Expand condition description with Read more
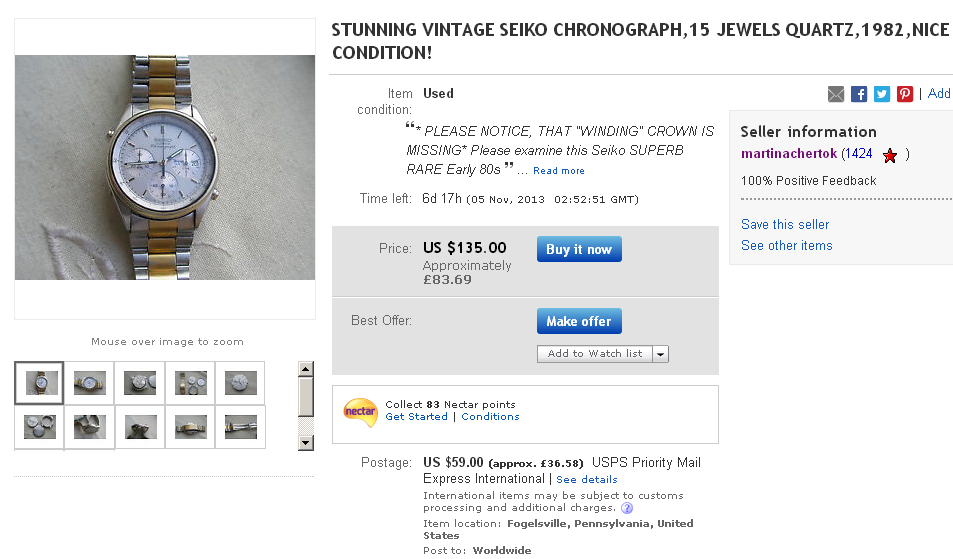Viewport: 953px width, 559px height. click(x=559, y=171)
